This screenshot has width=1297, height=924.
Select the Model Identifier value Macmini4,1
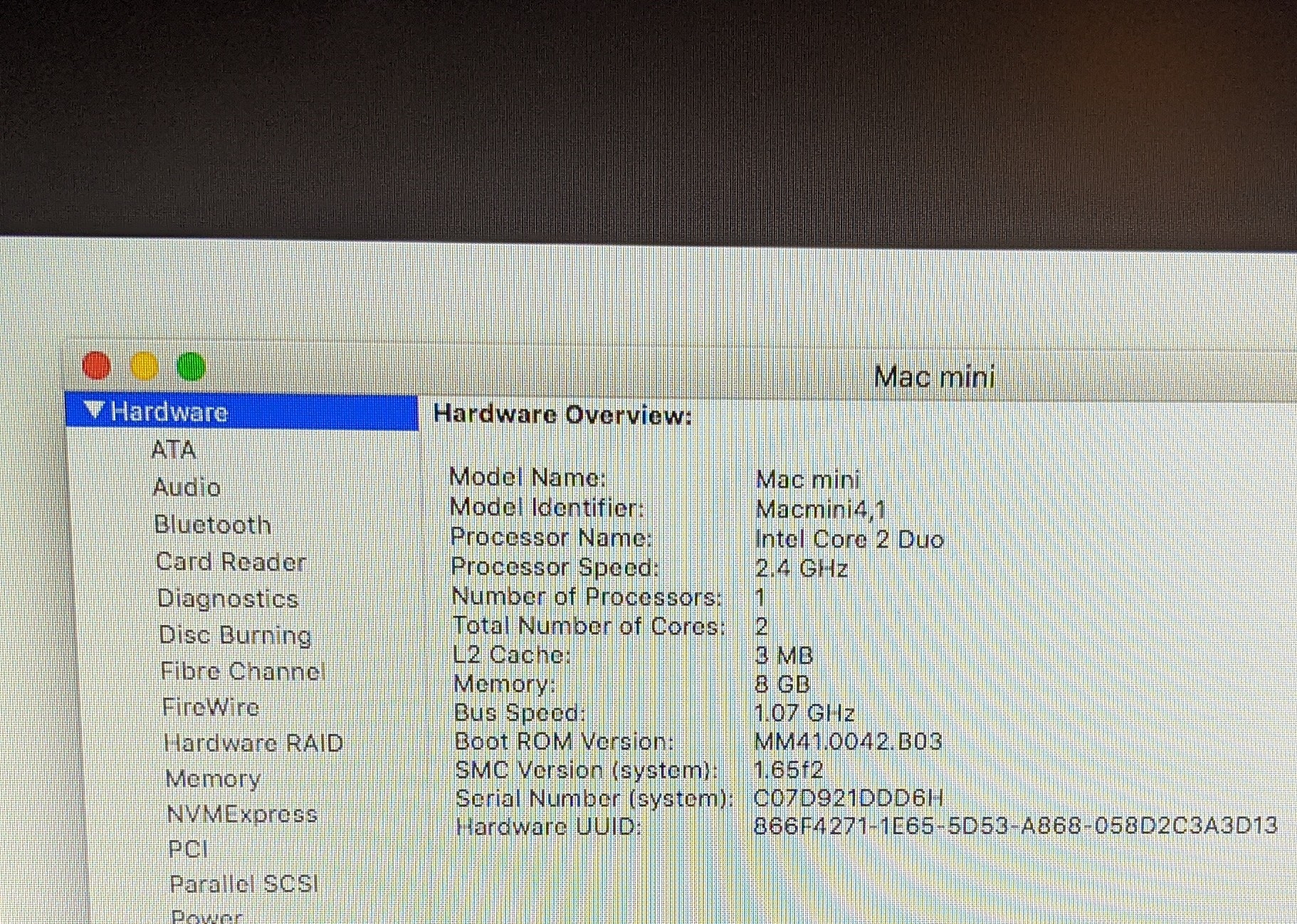[x=821, y=510]
